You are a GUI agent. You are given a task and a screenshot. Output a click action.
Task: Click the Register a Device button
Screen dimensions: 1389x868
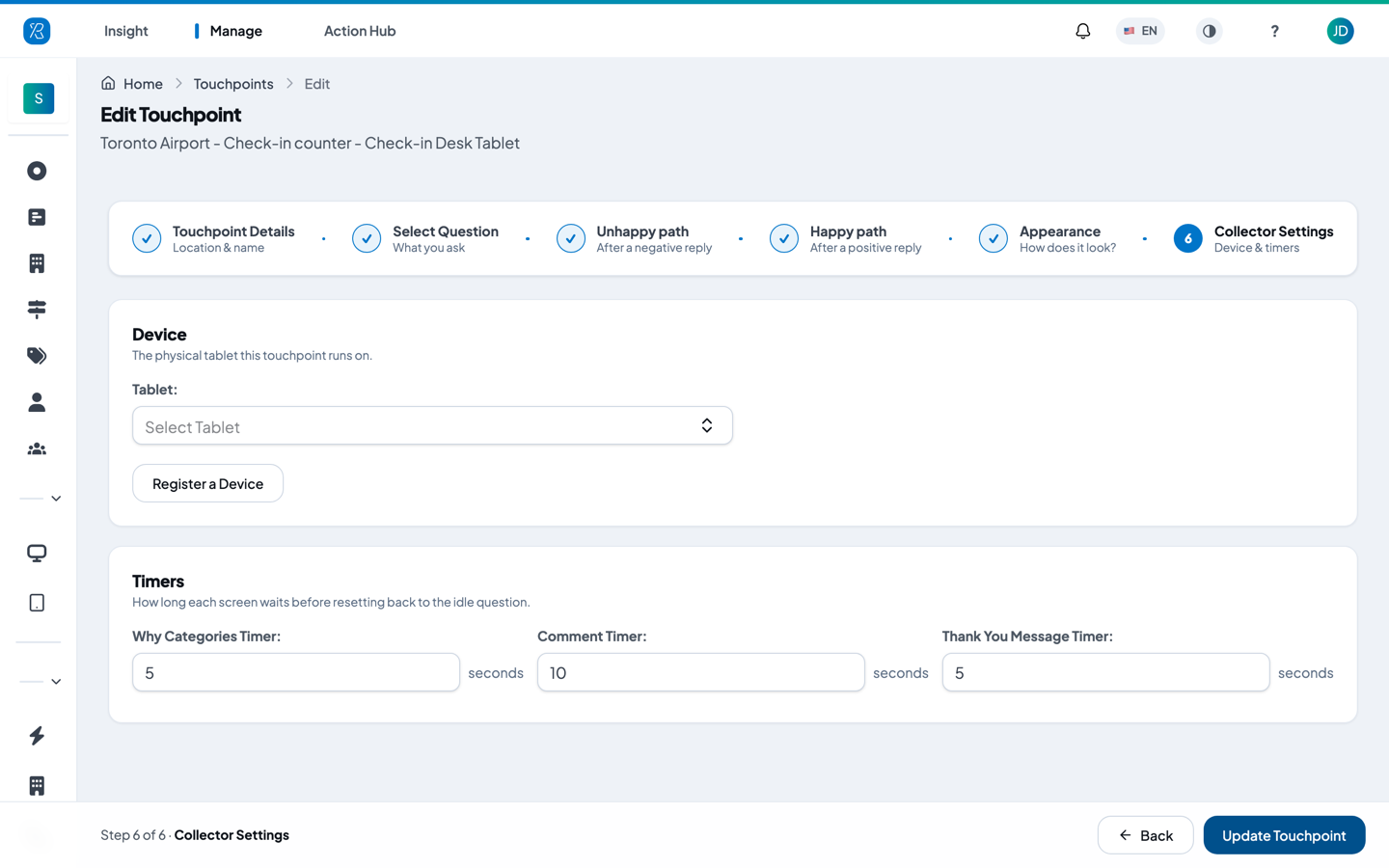pos(207,483)
